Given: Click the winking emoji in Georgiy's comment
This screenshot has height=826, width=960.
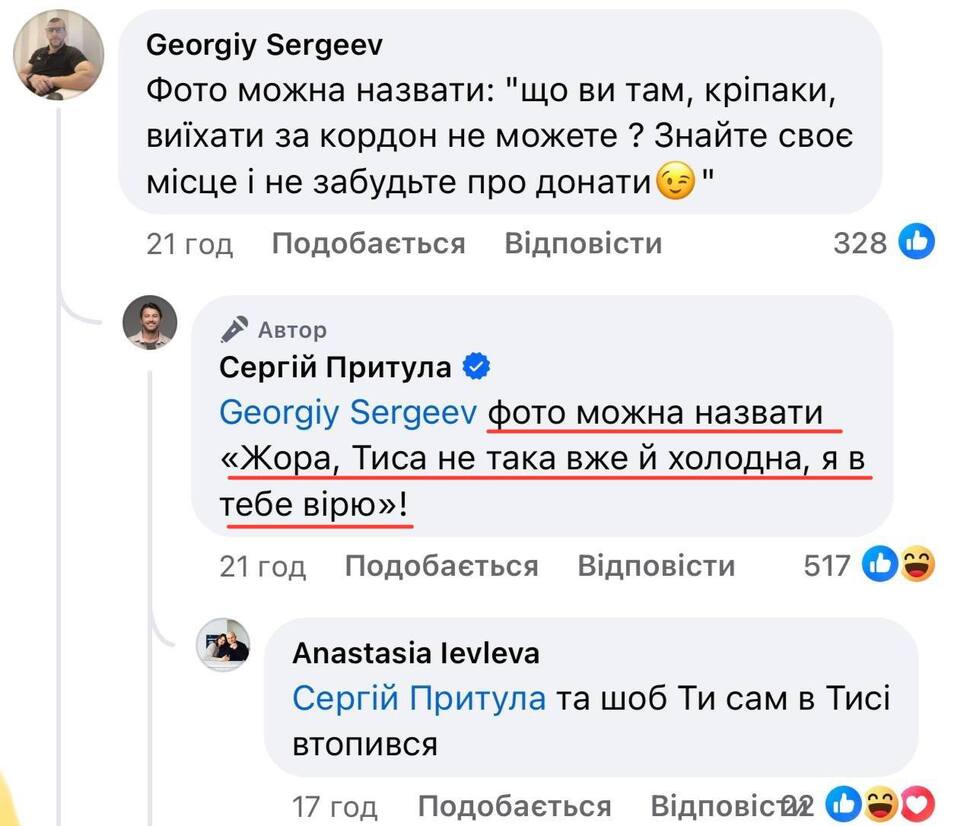Looking at the screenshot, I should 676,183.
